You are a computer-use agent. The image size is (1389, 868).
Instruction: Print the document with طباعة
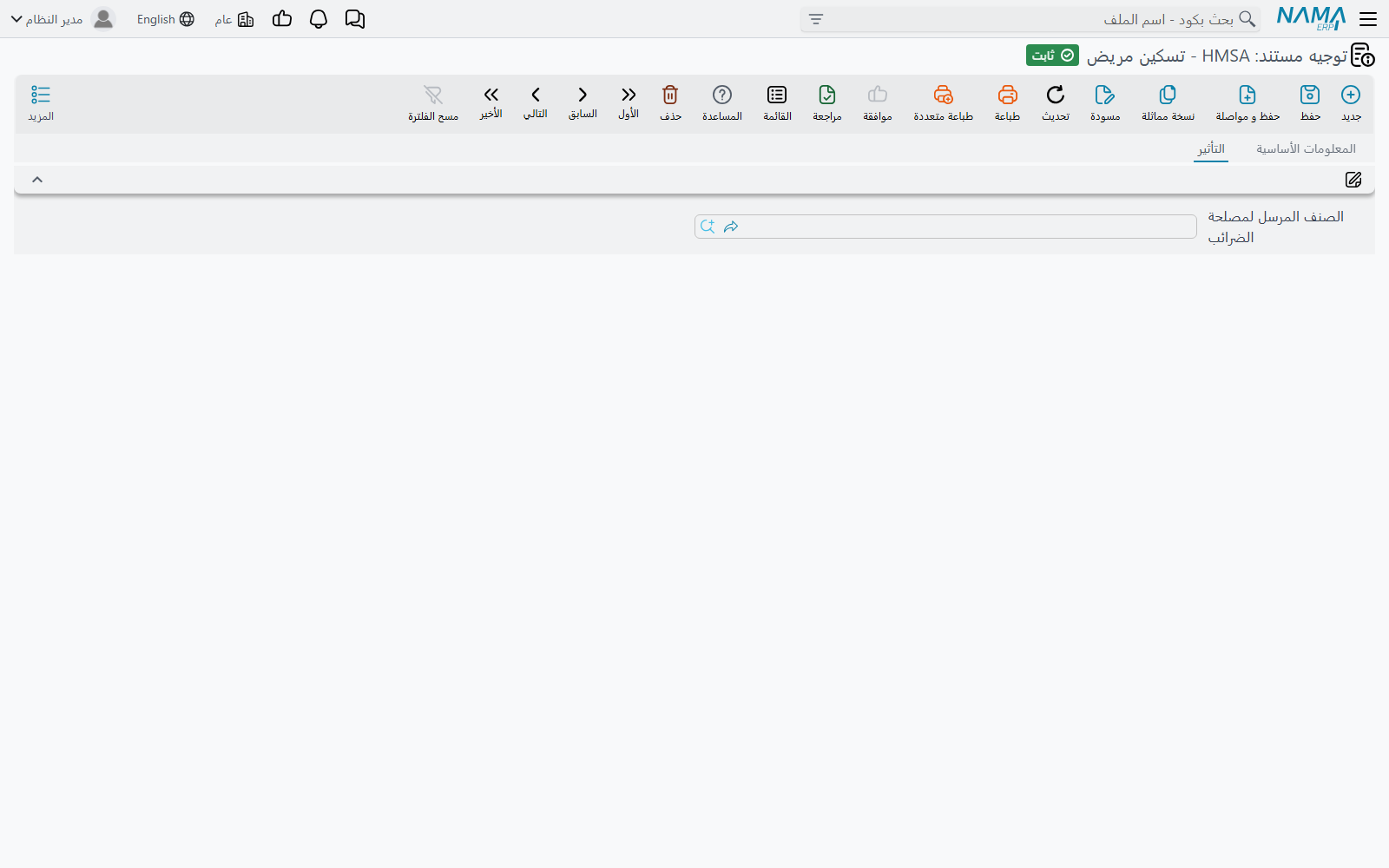click(x=1007, y=102)
